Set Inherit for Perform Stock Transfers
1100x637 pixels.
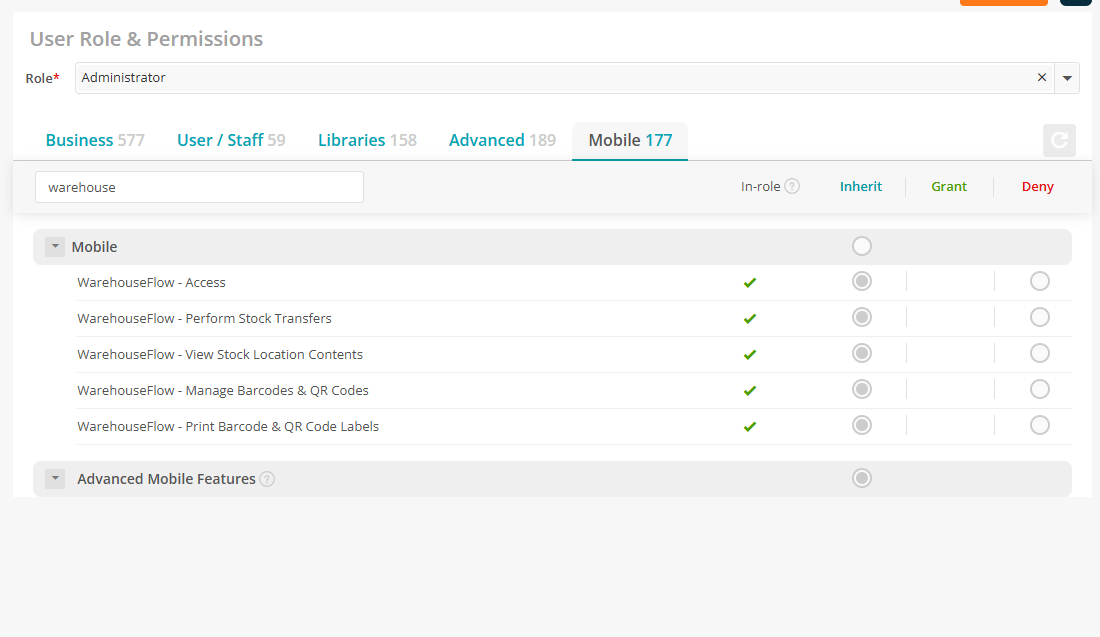pyautogui.click(x=861, y=317)
